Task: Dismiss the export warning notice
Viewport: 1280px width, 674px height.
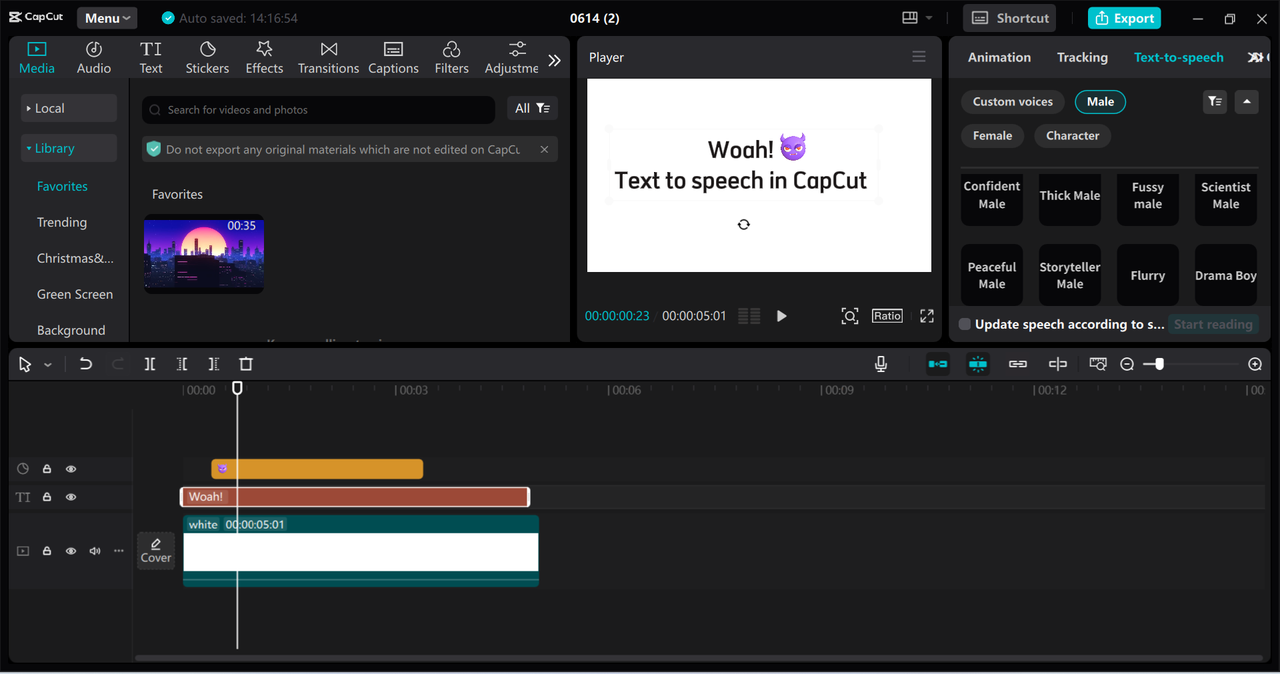Action: click(544, 149)
